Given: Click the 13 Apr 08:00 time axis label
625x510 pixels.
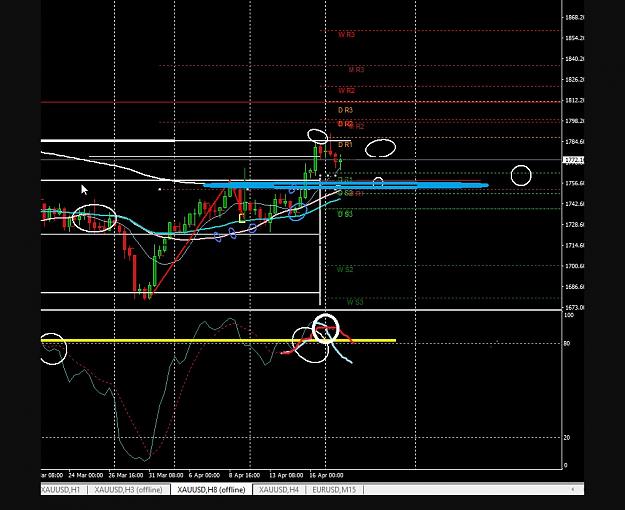Looking at the screenshot, I should pyautogui.click(x=286, y=475).
